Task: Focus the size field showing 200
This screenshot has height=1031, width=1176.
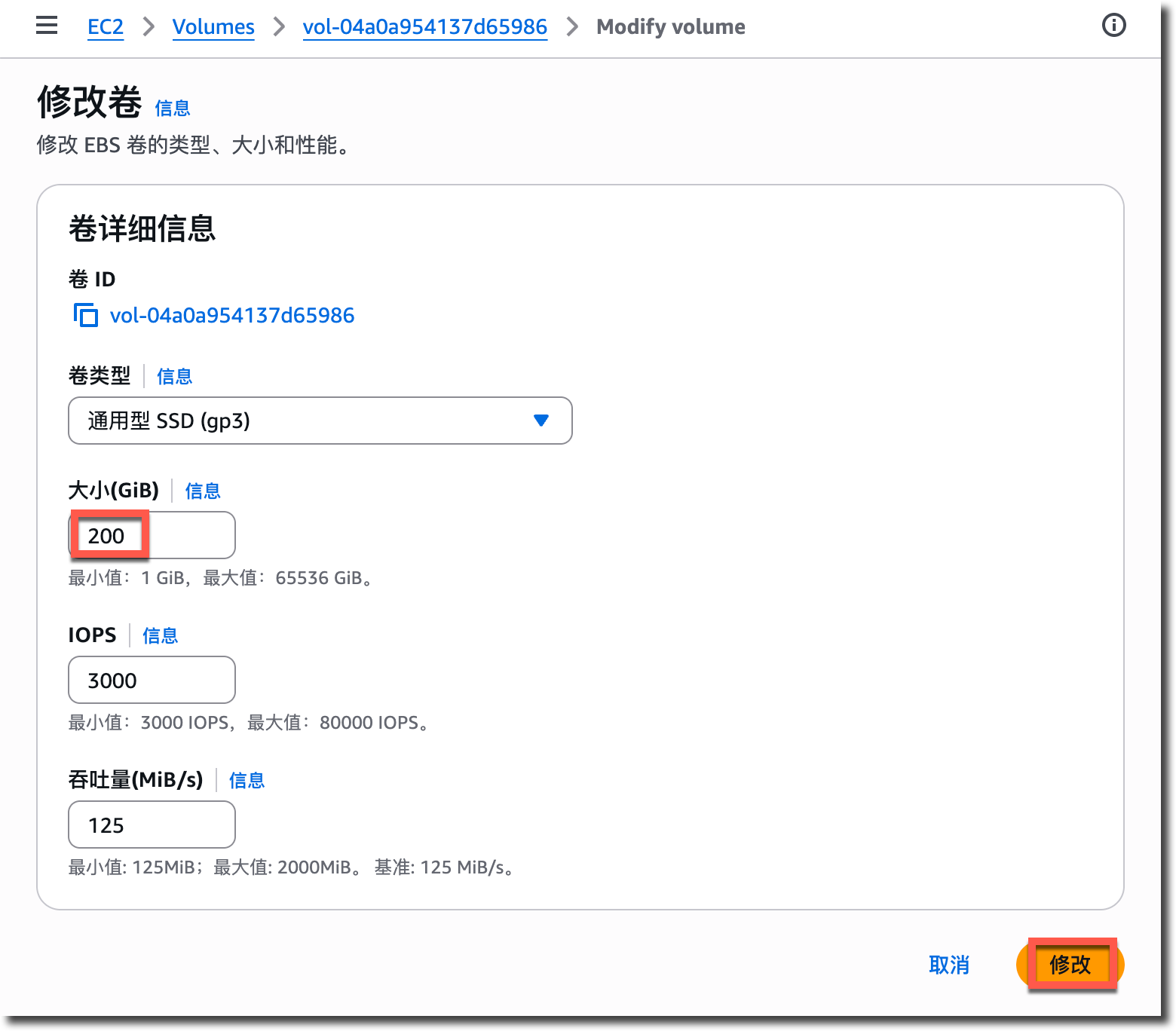Action: [152, 536]
